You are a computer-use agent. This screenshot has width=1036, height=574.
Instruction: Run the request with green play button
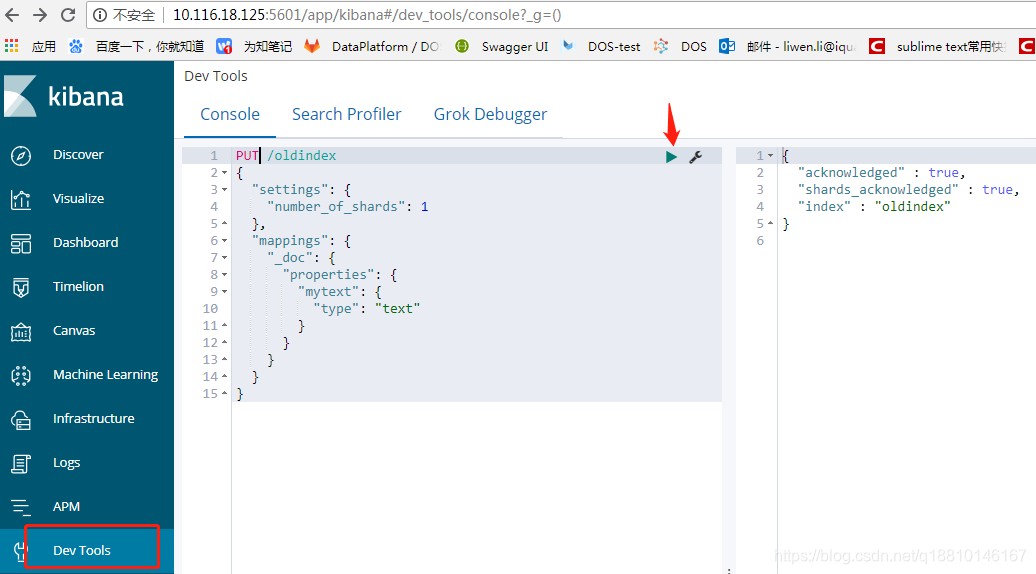671,157
